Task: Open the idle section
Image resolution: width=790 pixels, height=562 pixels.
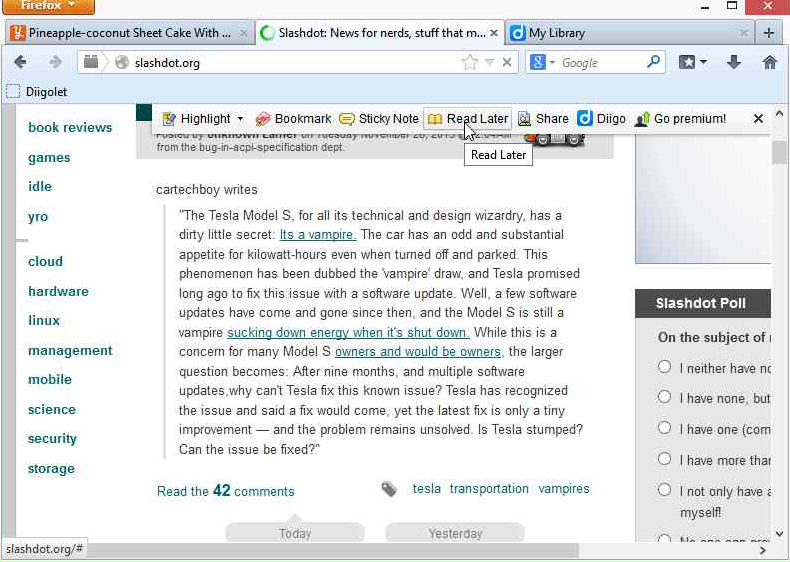Action: pyautogui.click(x=40, y=186)
